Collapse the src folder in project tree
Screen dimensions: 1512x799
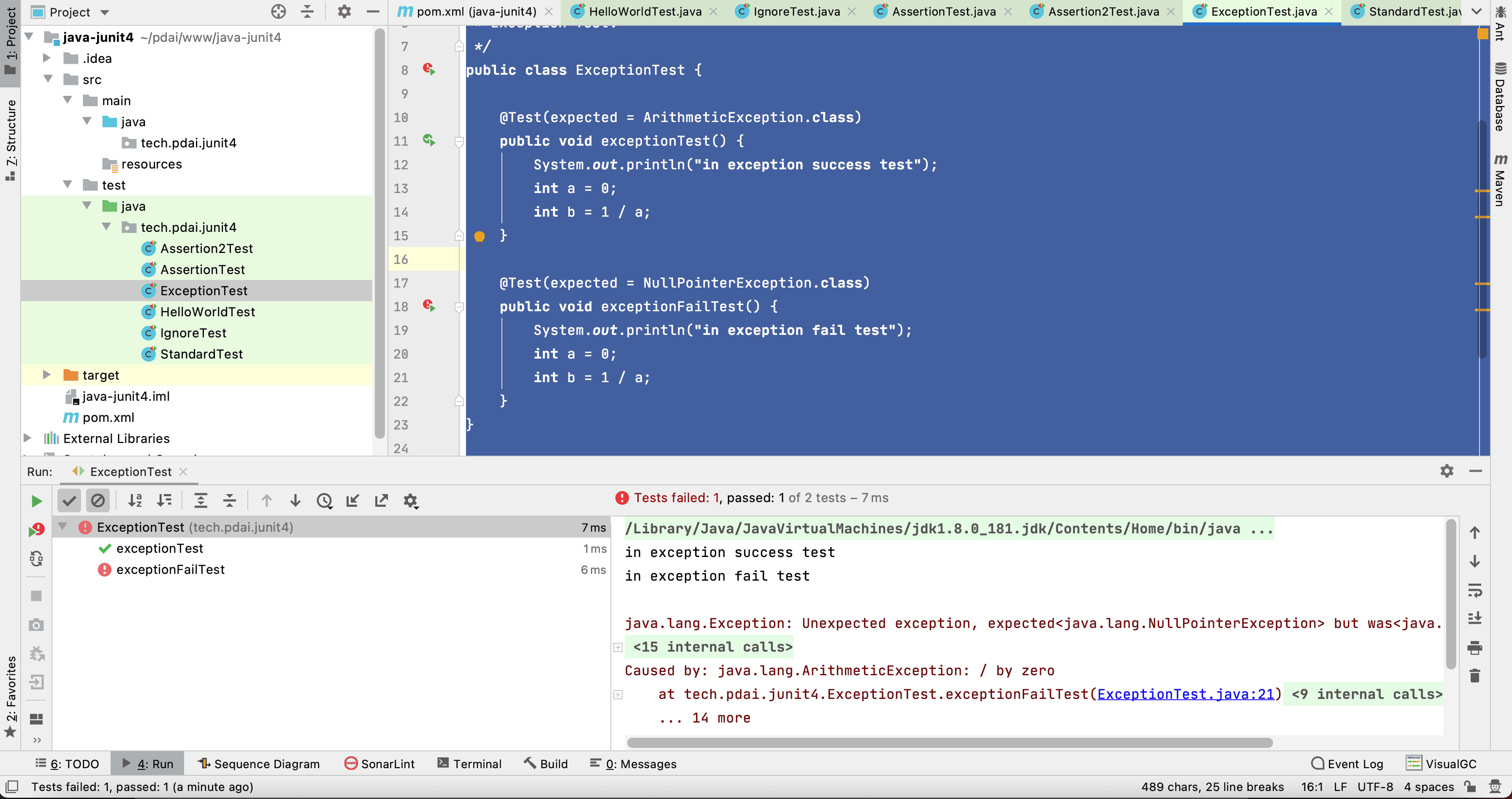pyautogui.click(x=48, y=79)
